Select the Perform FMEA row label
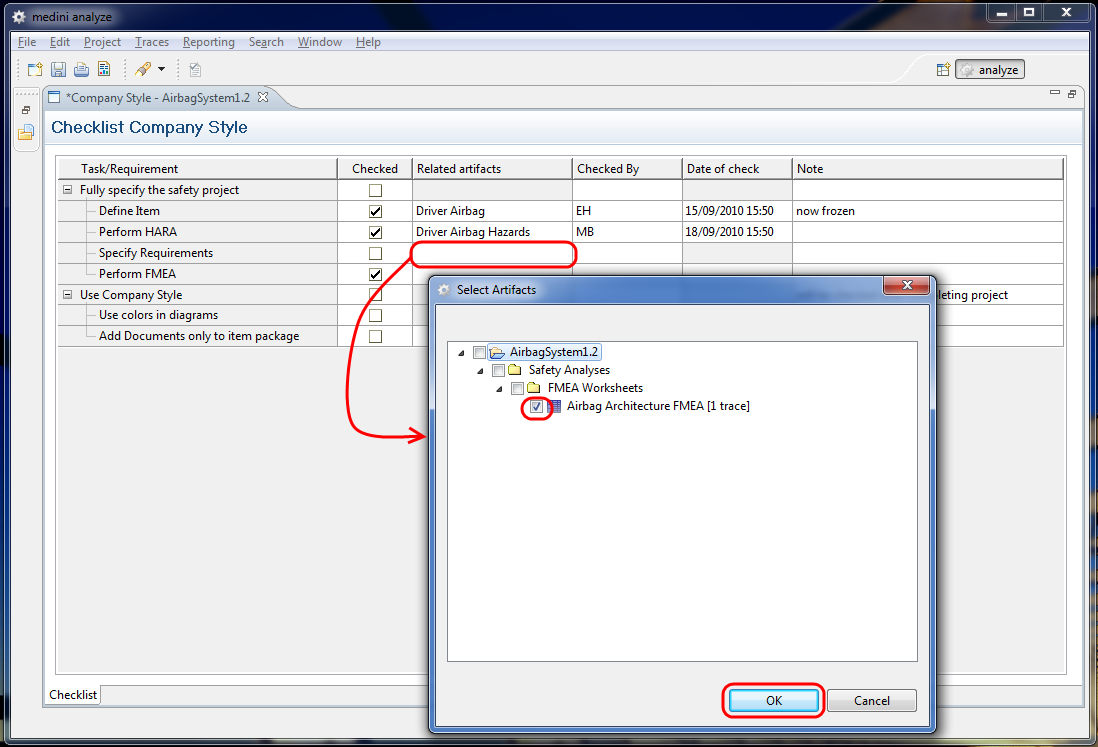Screen dimensions: 1098x747 click(137, 274)
